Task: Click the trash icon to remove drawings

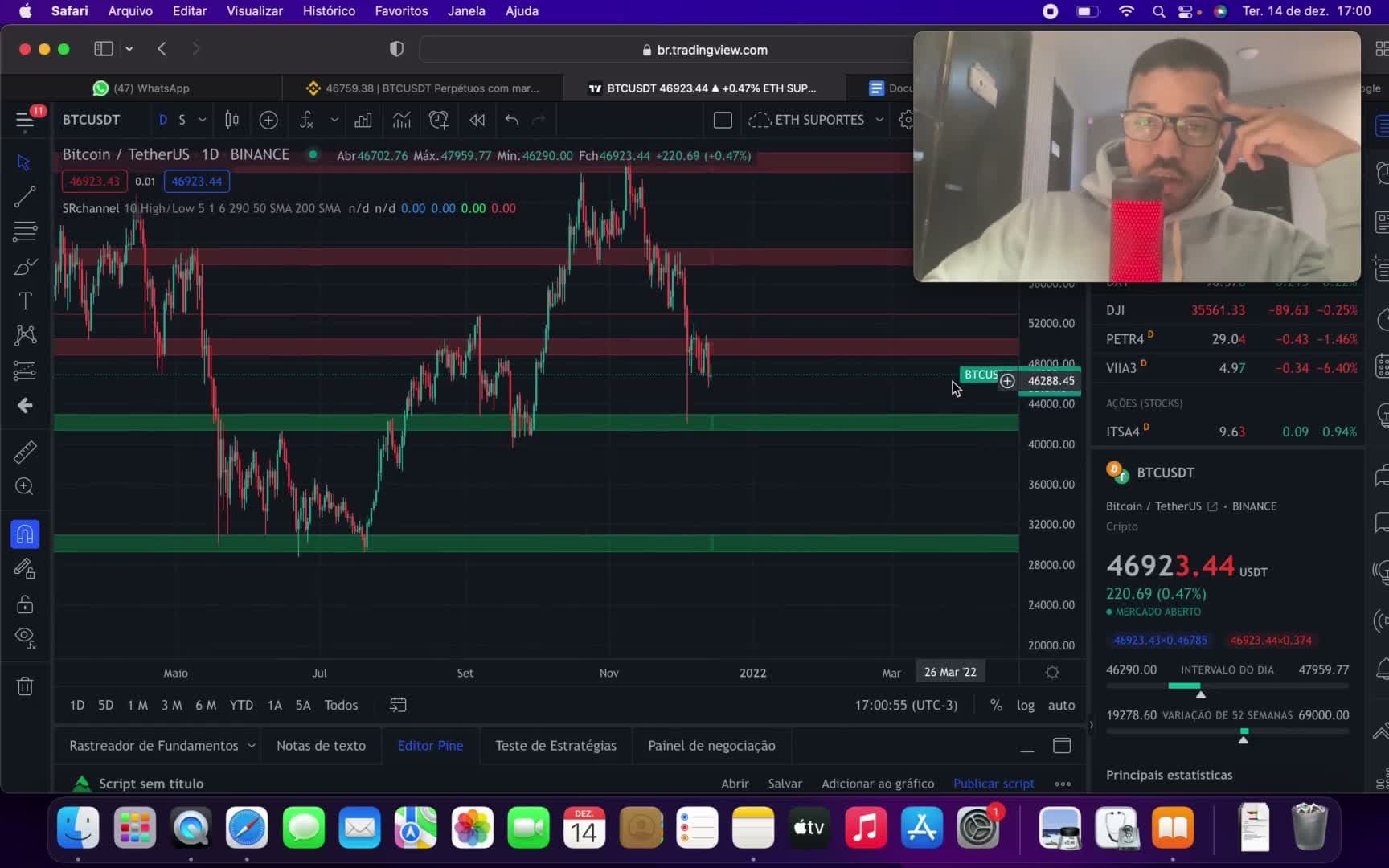Action: pyautogui.click(x=25, y=686)
